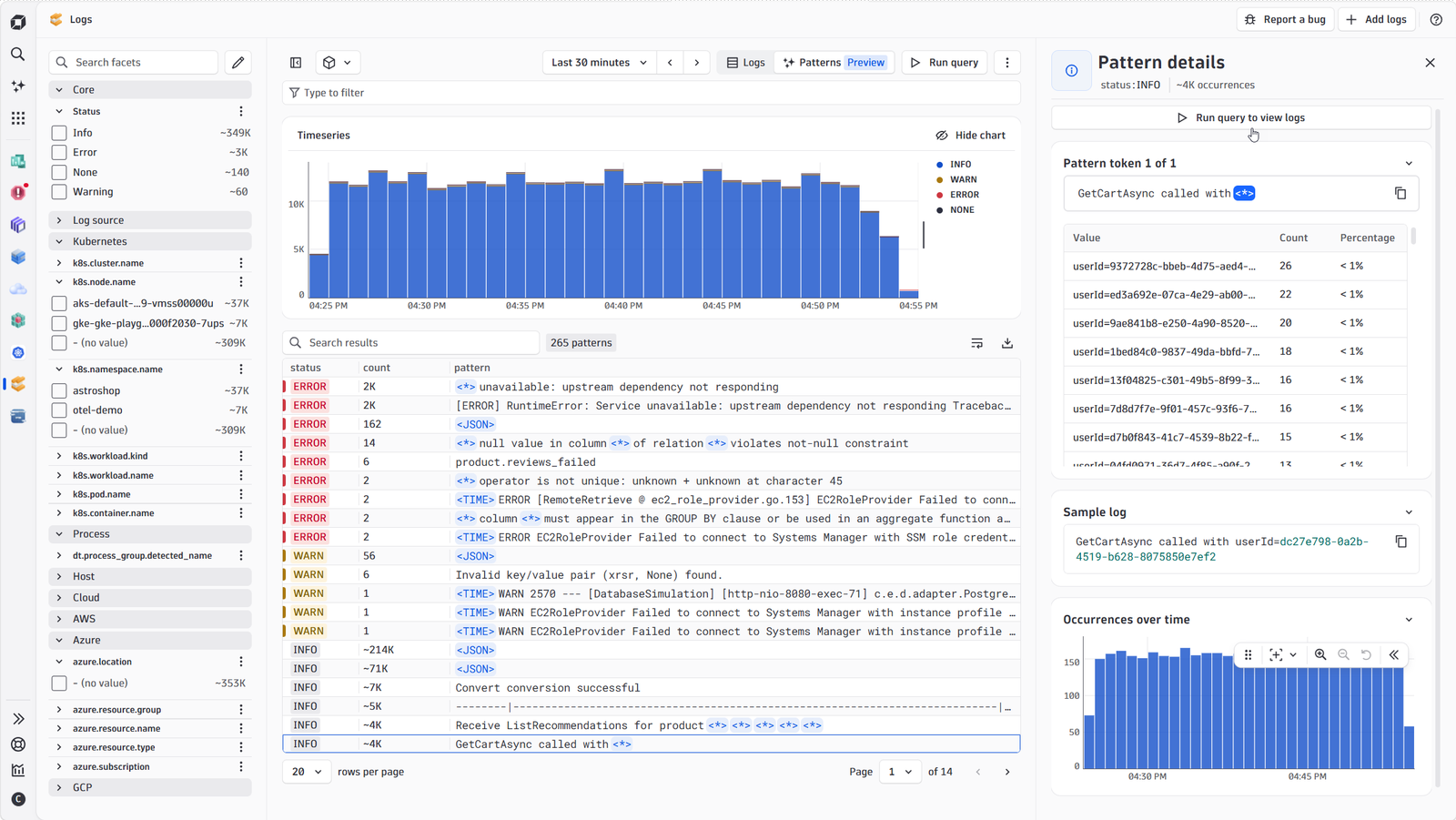The height and width of the screenshot is (820, 1456).
Task: Toggle the sidebar panel layout icon
Action: click(x=296, y=63)
